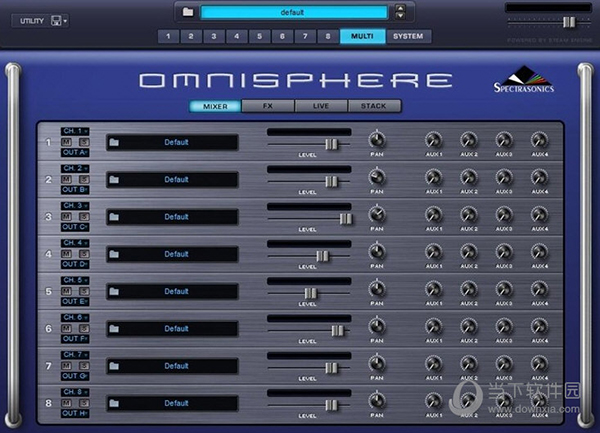Click the Pan knob of channel 5

[x=377, y=289]
